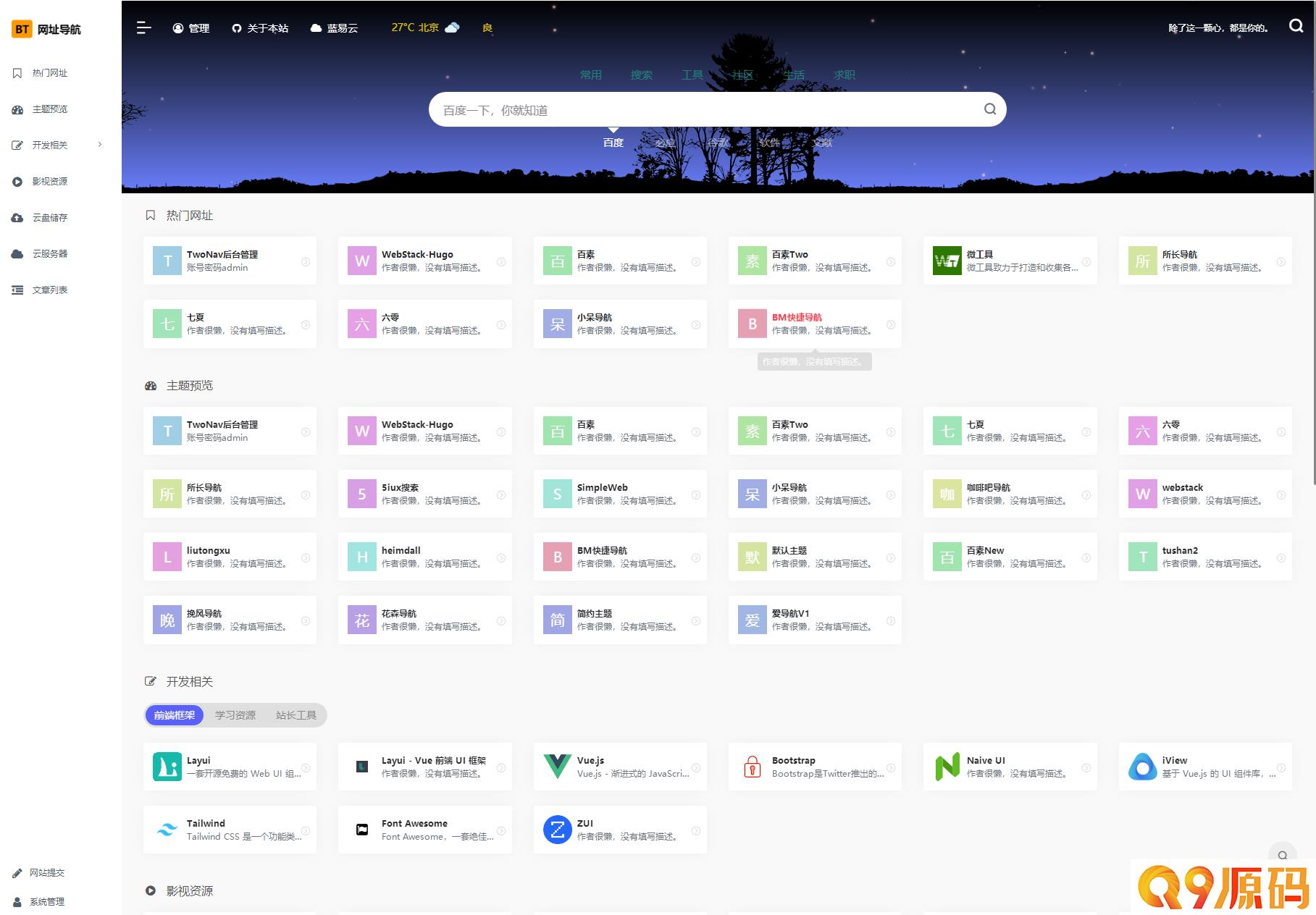Screen dimensions: 1316x915
Task: Open the Layui - Vue 前端 UI 框架 card
Action: tap(425, 767)
